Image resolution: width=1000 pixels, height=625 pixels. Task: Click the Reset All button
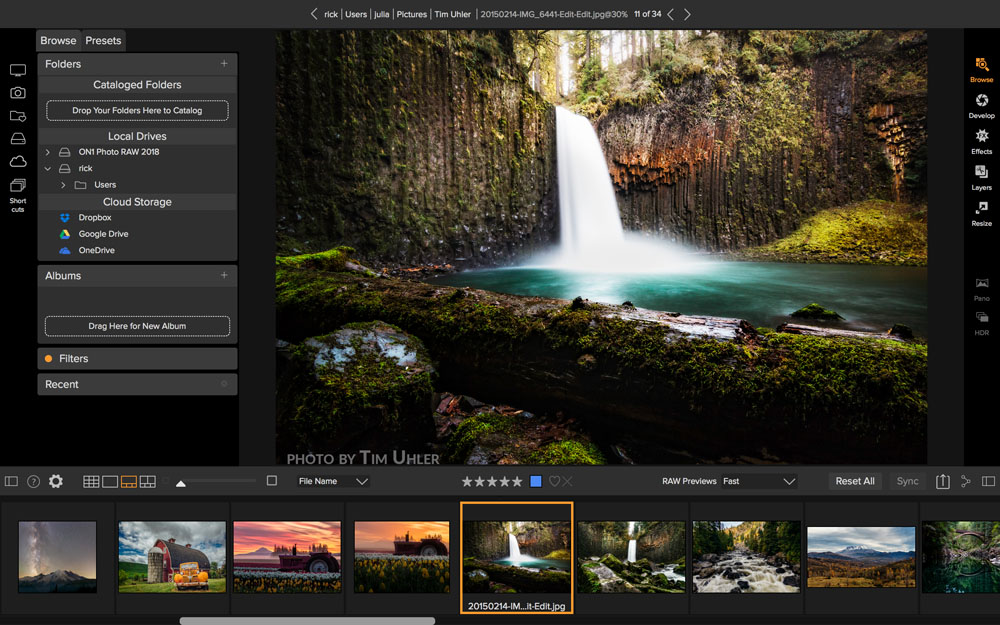(855, 481)
